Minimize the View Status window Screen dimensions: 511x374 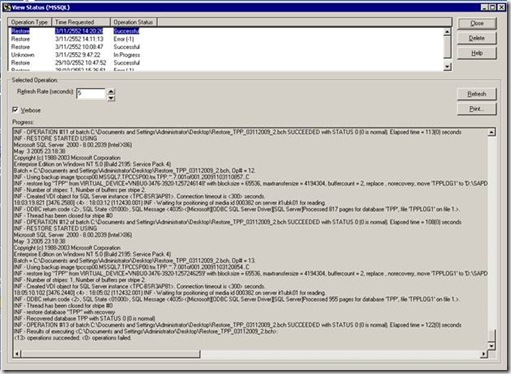click(x=484, y=7)
